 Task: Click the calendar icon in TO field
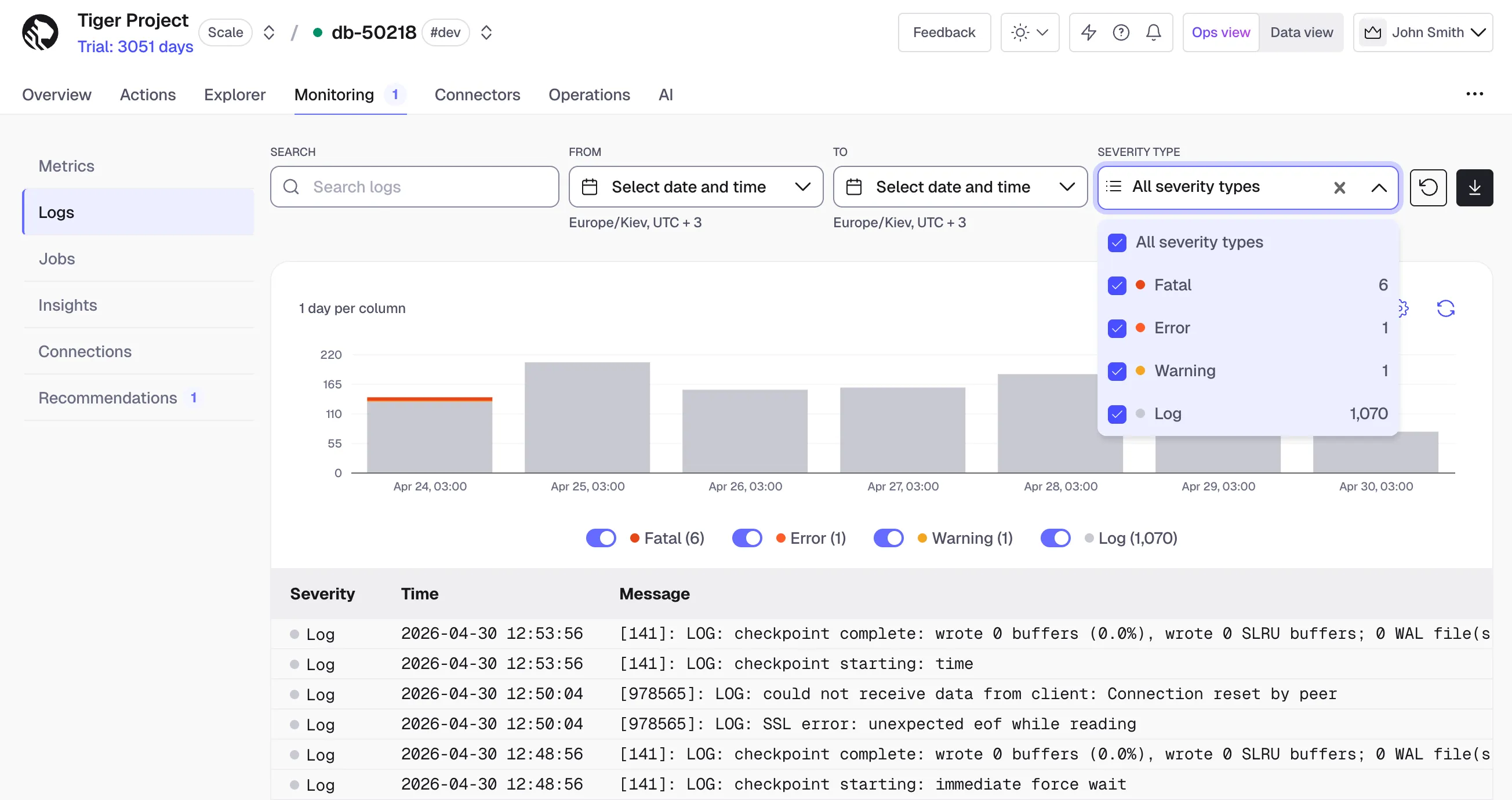[853, 187]
